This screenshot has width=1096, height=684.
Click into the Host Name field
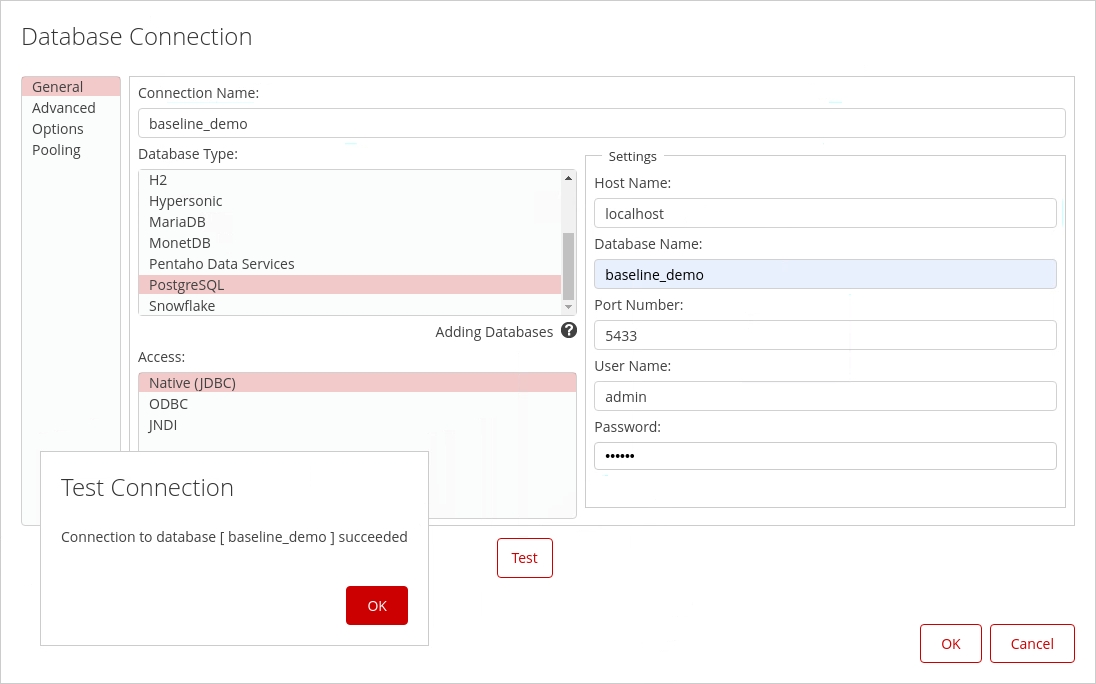pyautogui.click(x=825, y=213)
